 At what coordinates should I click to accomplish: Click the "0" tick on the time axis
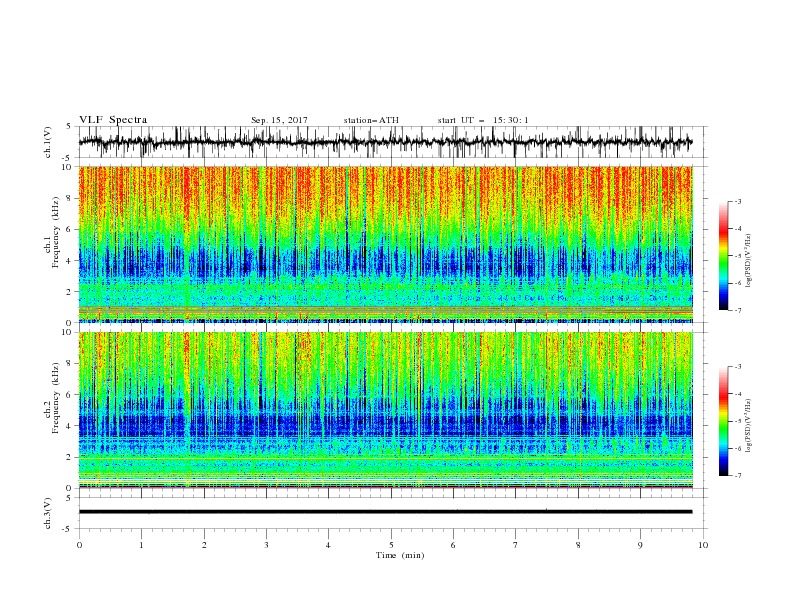click(79, 545)
